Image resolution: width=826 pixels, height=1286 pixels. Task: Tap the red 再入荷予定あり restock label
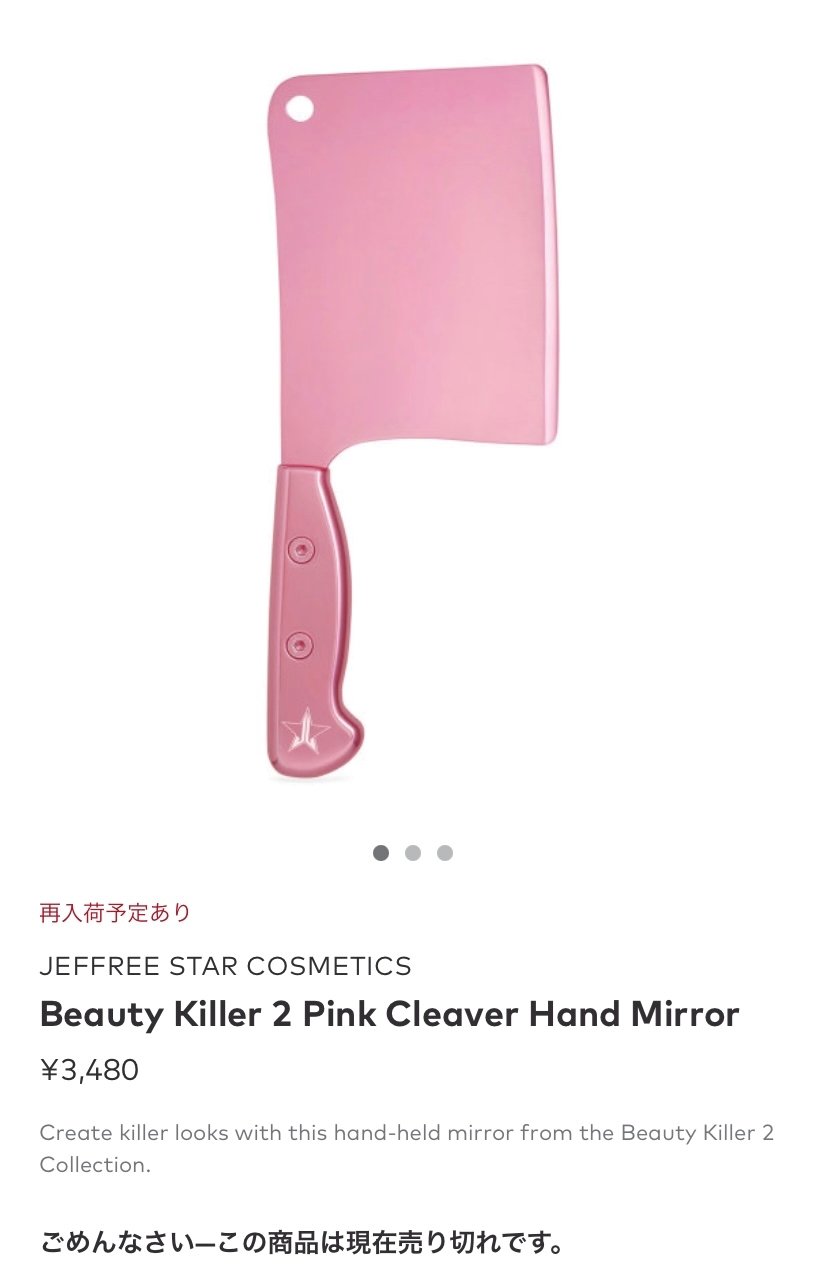pos(115,912)
